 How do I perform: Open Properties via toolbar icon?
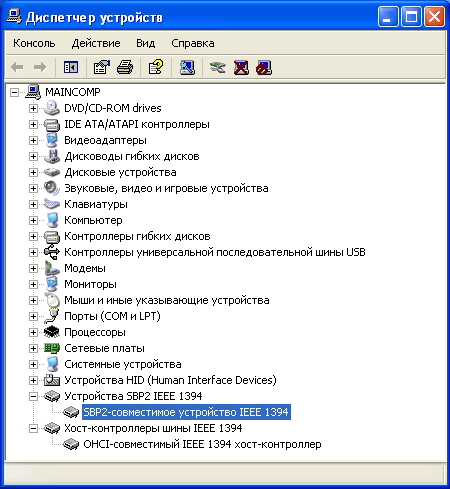[102, 68]
